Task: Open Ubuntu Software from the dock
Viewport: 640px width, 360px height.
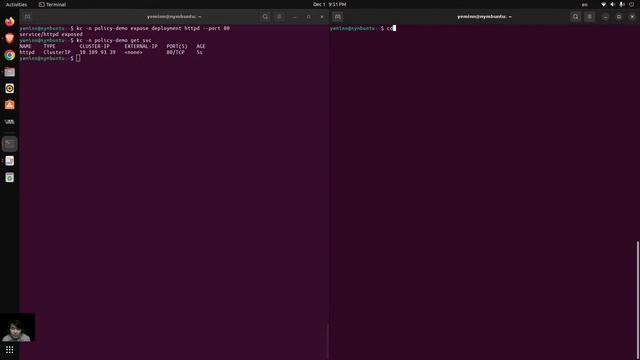Action: click(x=9, y=105)
